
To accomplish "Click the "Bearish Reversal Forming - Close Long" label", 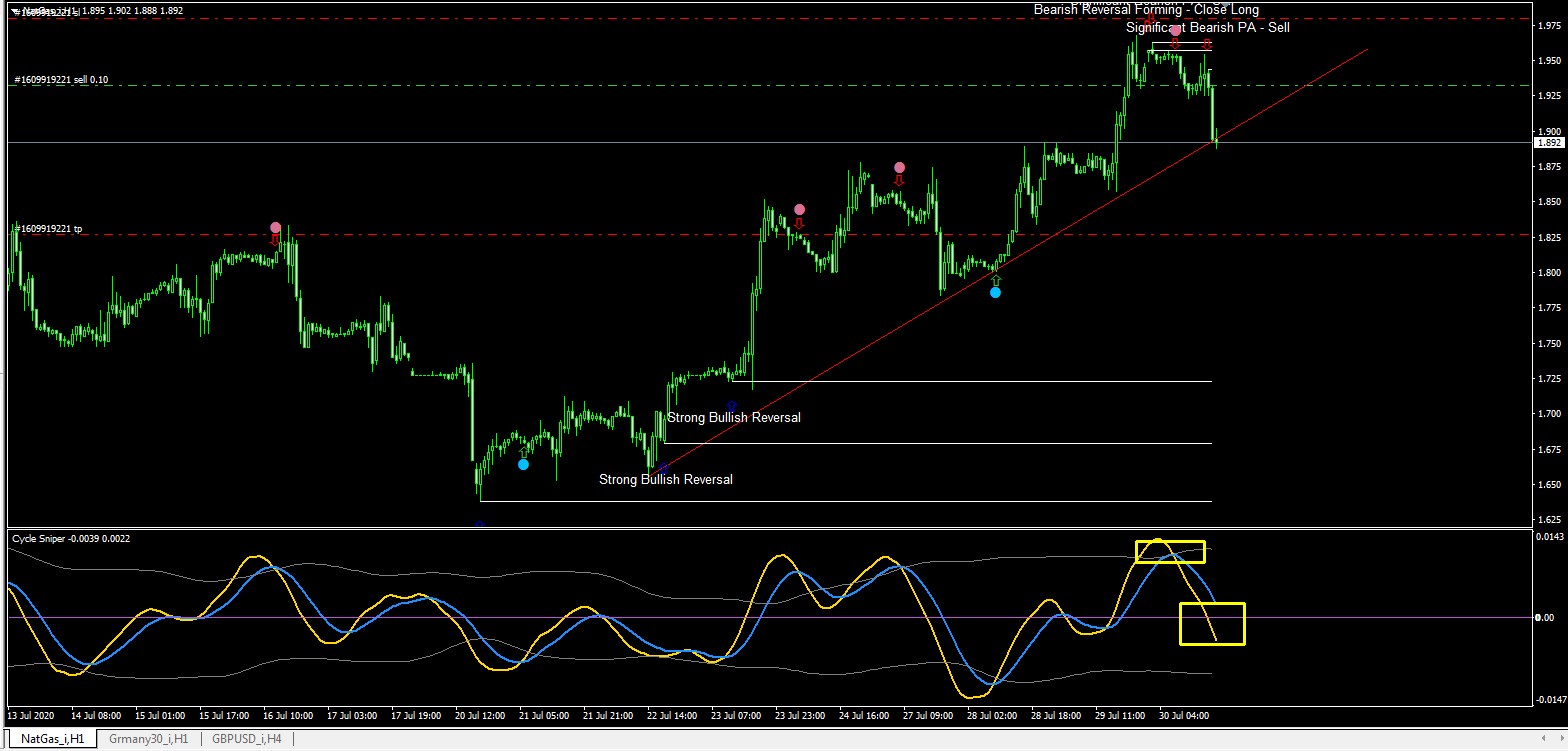I will [x=1146, y=10].
